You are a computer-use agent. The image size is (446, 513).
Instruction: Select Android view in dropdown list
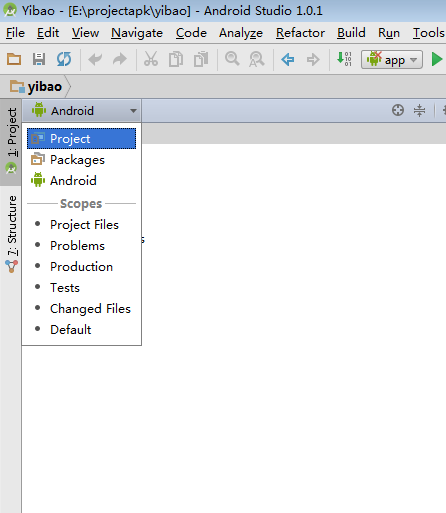coord(82,181)
